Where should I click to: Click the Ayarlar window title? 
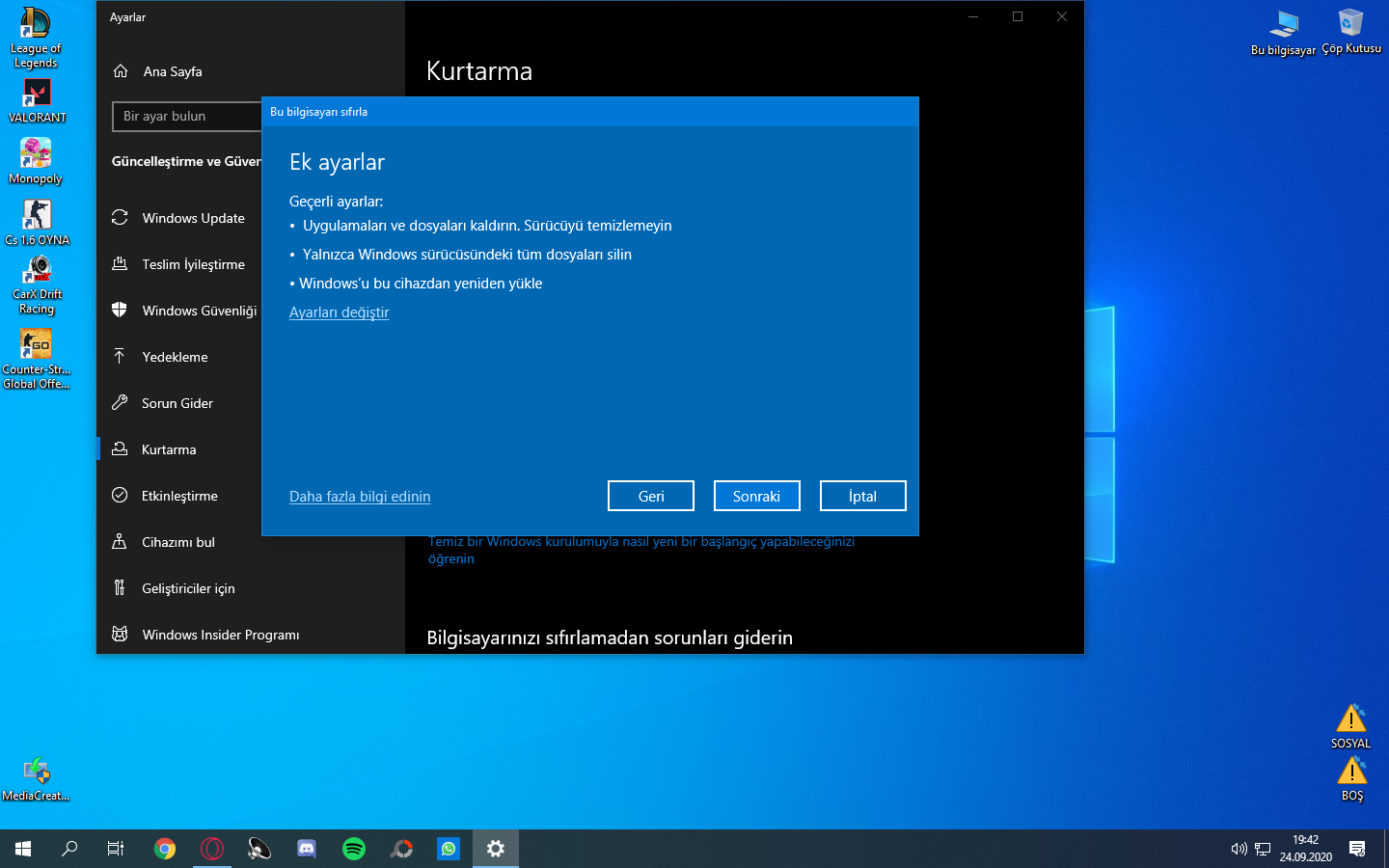(127, 17)
